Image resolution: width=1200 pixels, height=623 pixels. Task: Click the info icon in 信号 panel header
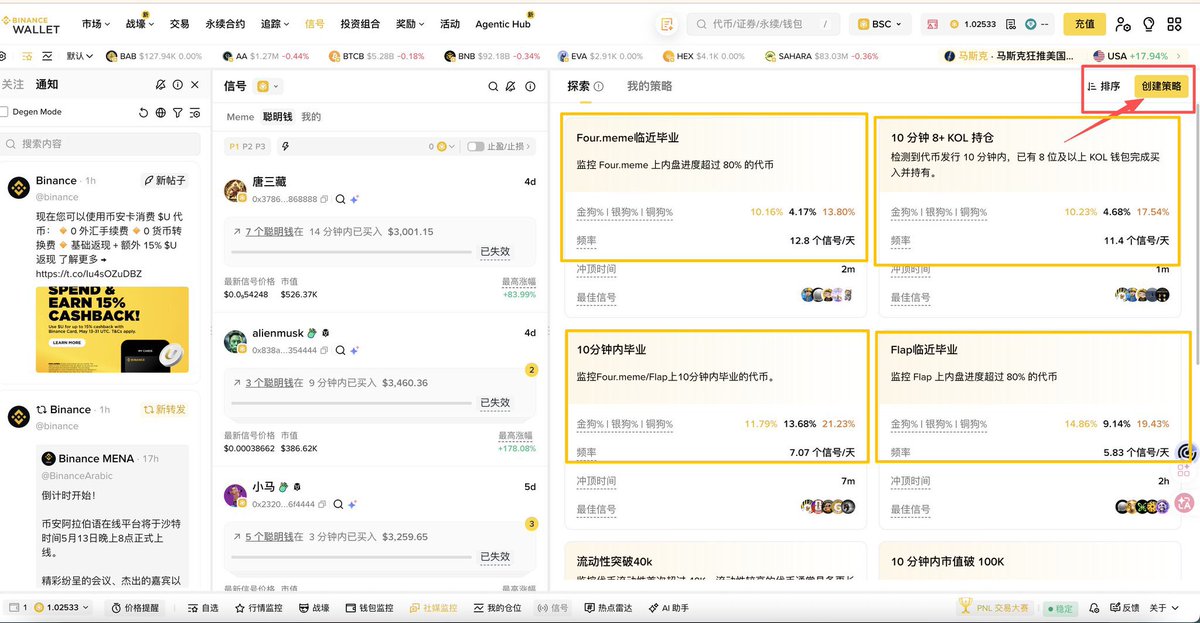[530, 87]
